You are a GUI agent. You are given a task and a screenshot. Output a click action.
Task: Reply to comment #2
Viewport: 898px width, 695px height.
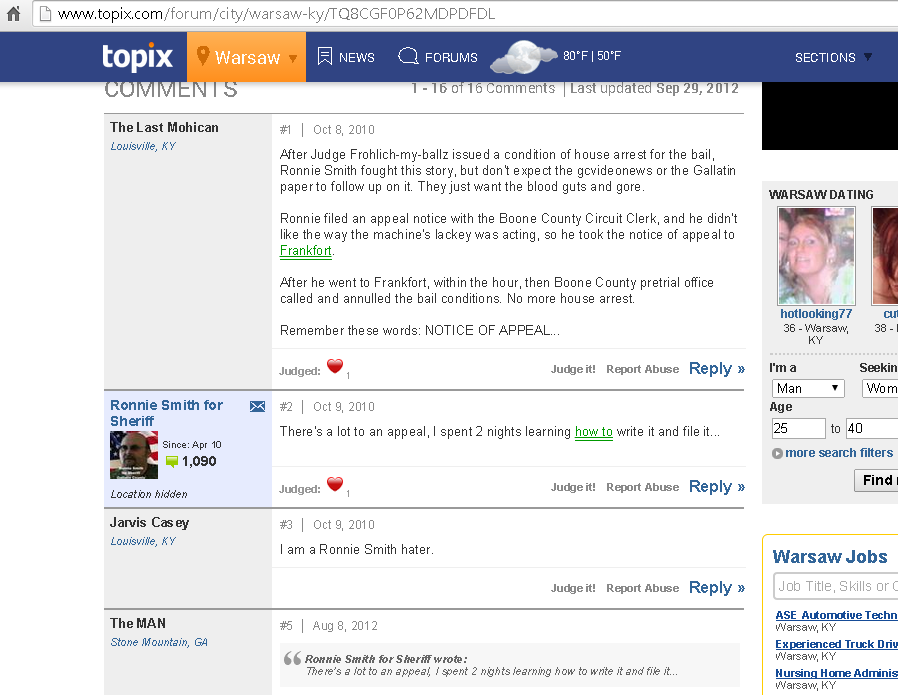click(x=716, y=487)
